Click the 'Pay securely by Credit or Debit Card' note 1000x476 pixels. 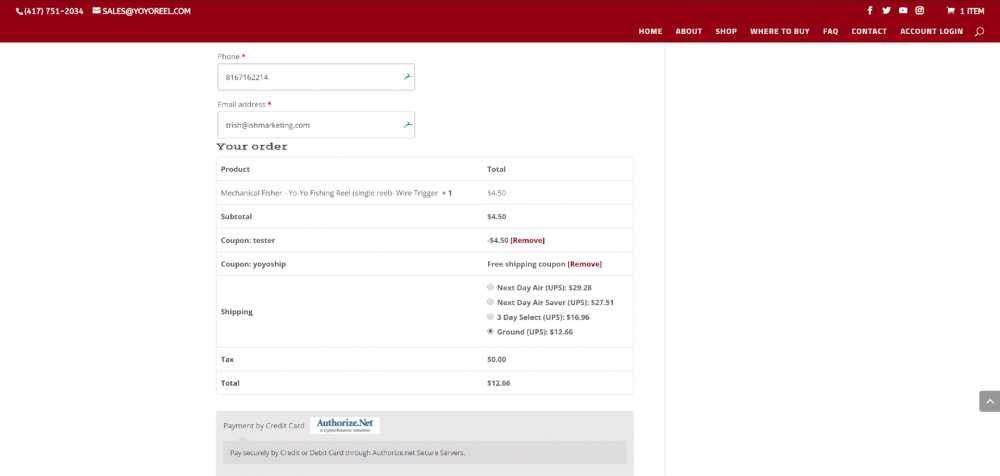348,452
